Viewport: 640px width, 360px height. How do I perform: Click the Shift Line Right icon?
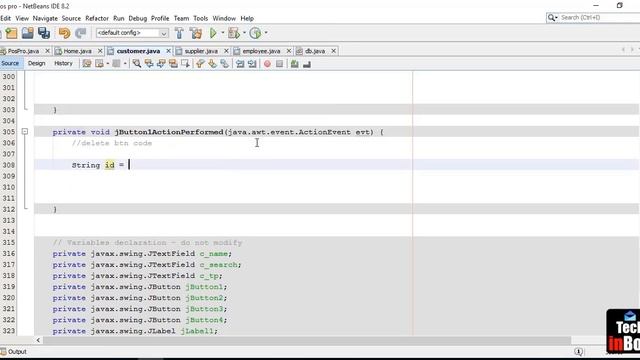(252, 64)
